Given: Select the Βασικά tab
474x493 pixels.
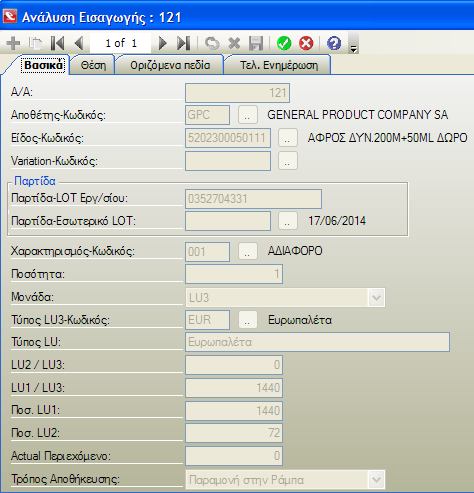Looking at the screenshot, I should [43, 65].
